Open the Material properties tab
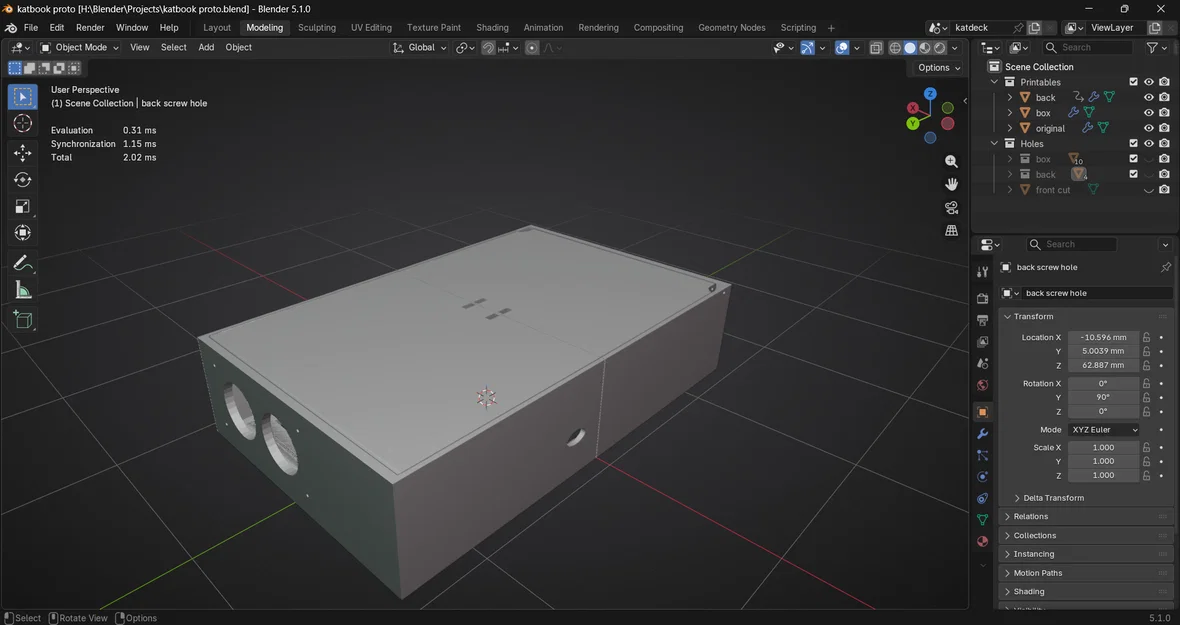The height and width of the screenshot is (625, 1180). [x=982, y=542]
